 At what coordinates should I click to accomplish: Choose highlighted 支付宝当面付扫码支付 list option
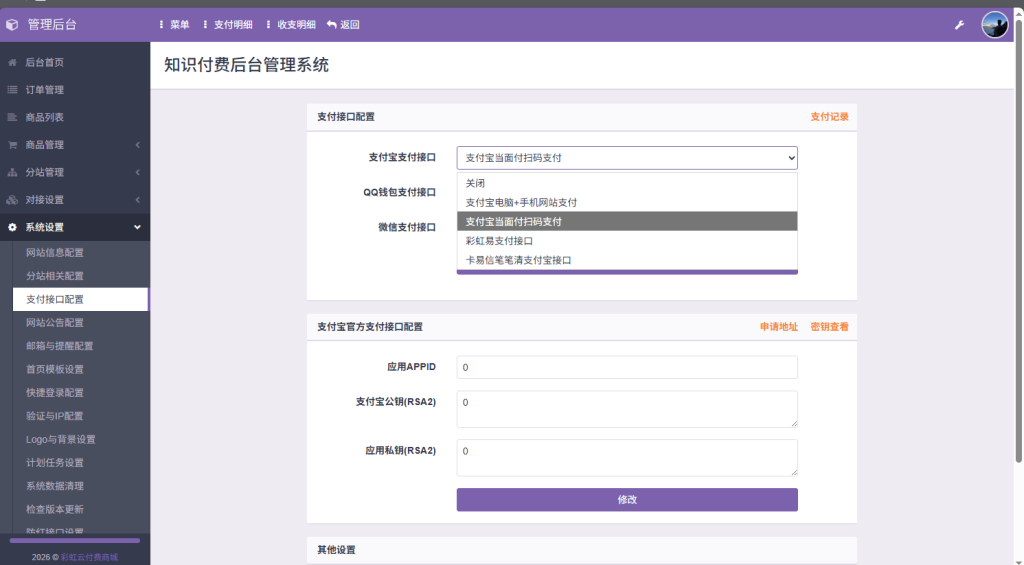[627, 221]
